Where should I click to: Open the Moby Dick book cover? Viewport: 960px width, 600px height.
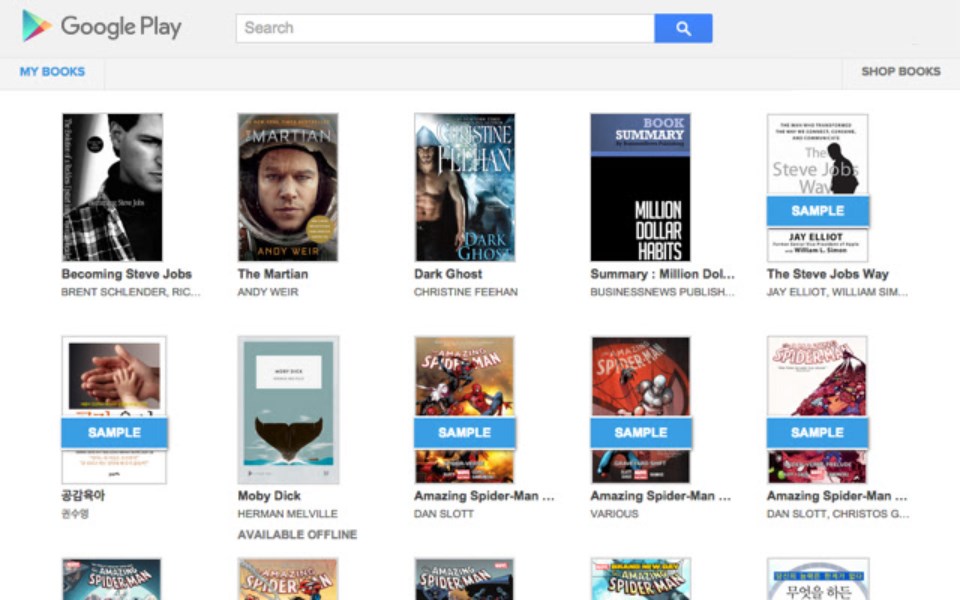(x=289, y=407)
